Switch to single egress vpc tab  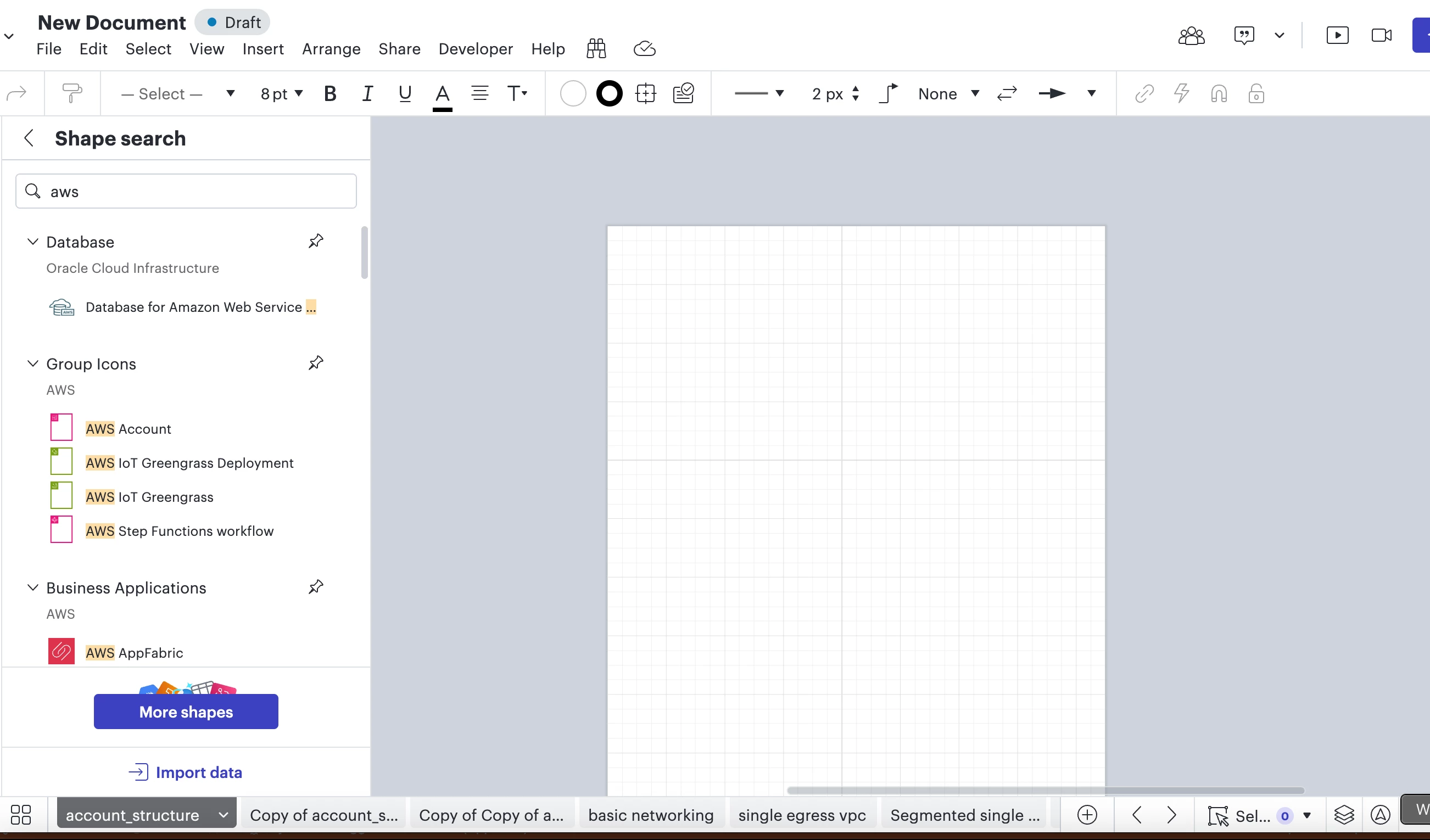click(801, 815)
